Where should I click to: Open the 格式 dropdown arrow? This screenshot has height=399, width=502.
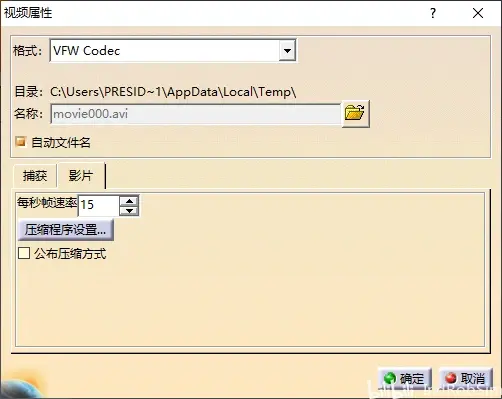[x=287, y=51]
